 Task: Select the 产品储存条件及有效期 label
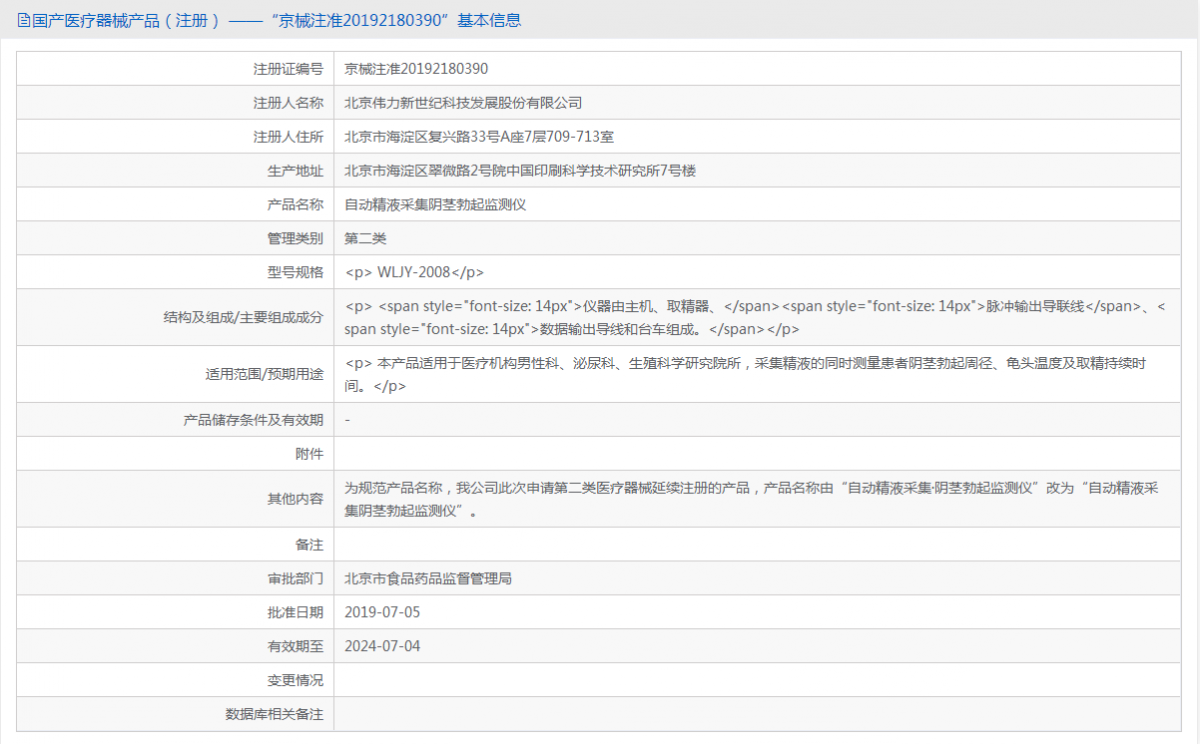click(254, 421)
